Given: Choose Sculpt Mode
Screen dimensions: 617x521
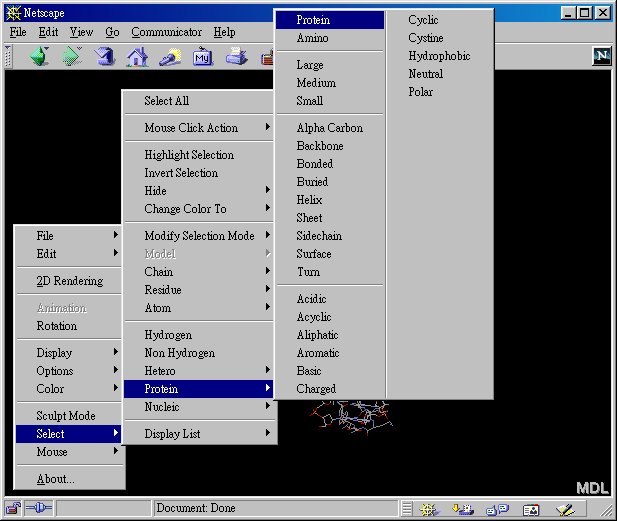Looking at the screenshot, I should (x=68, y=416).
